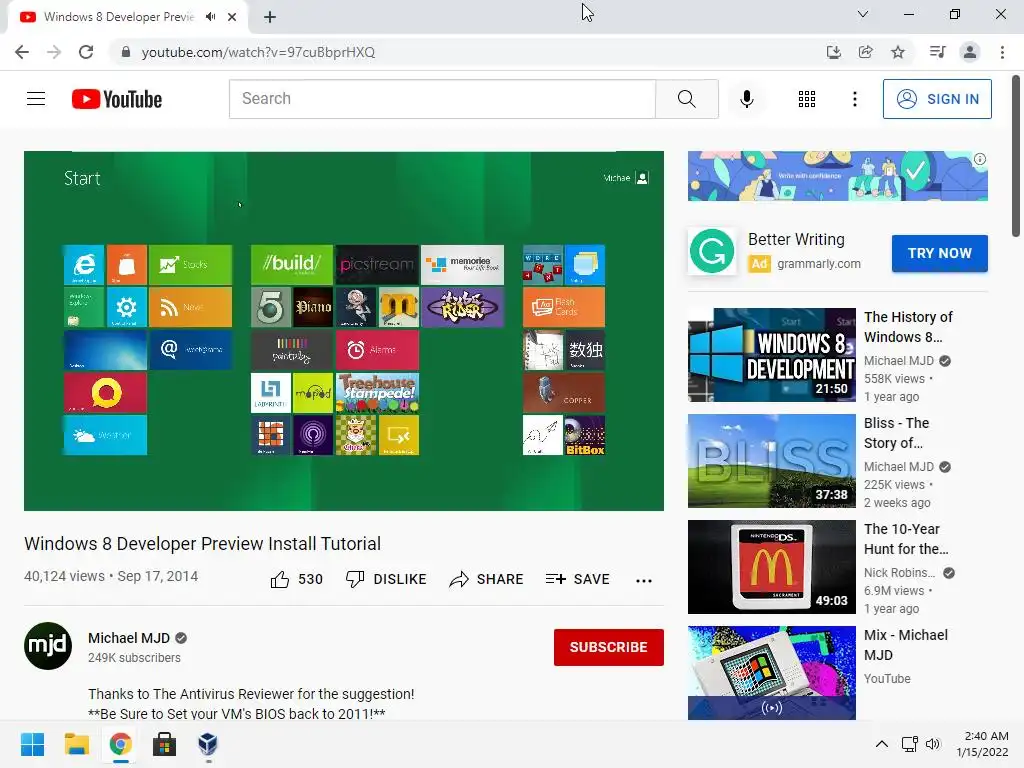Mute tab via speaker icon on tab
Image resolution: width=1024 pixels, height=768 pixels.
tap(210, 17)
